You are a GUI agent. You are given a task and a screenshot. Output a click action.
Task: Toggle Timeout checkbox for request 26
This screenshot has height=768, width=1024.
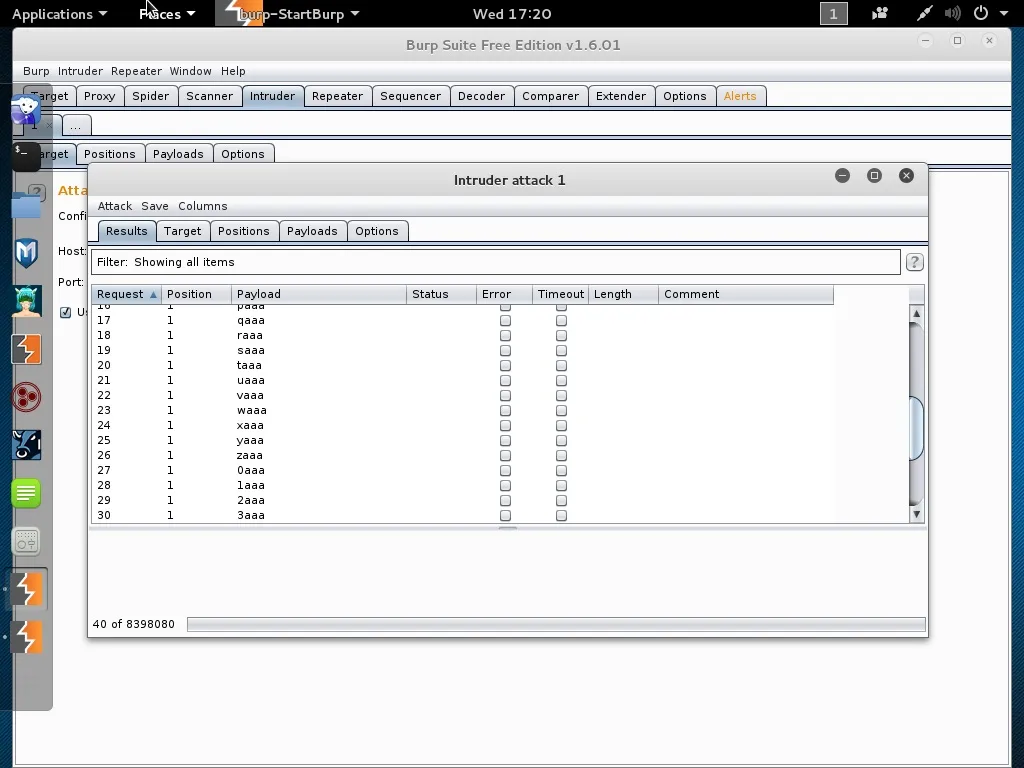point(562,456)
